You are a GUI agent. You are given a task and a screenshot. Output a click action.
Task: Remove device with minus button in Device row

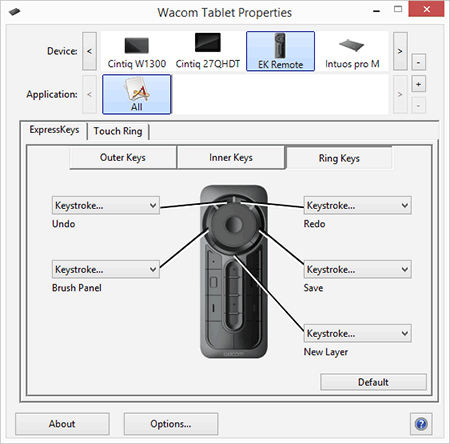418,62
